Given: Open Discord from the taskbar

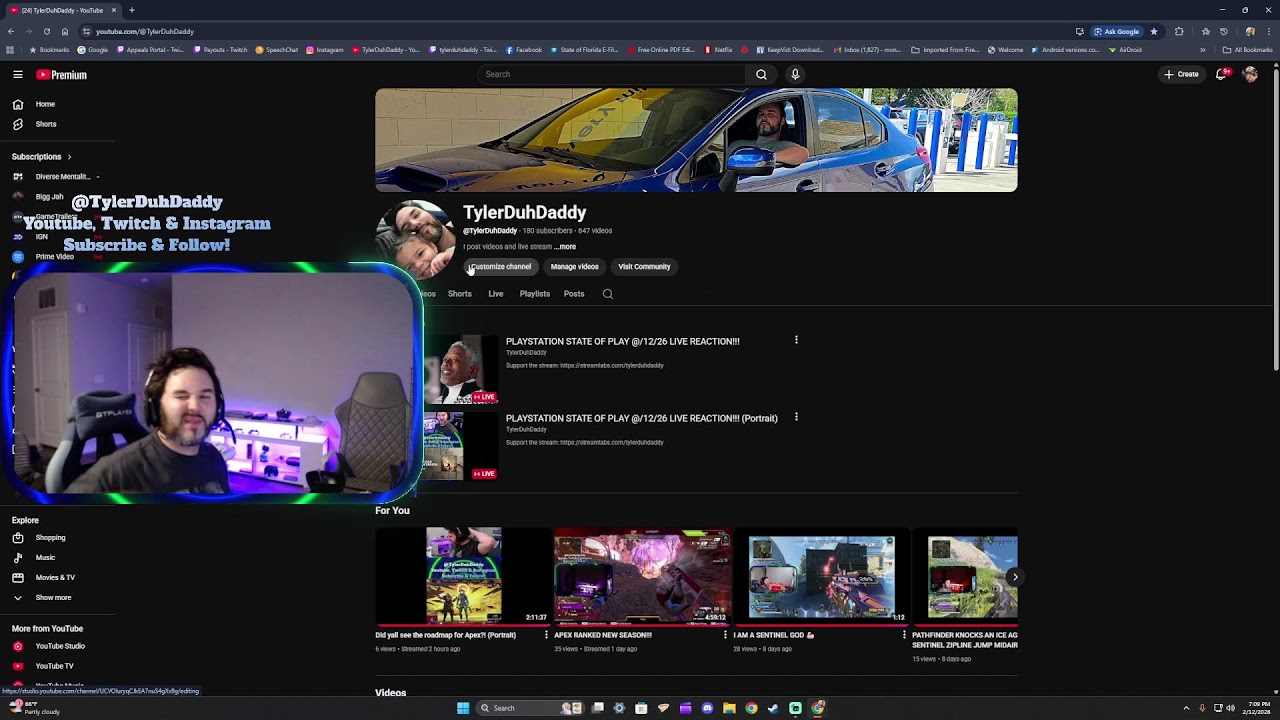Looking at the screenshot, I should [x=707, y=708].
